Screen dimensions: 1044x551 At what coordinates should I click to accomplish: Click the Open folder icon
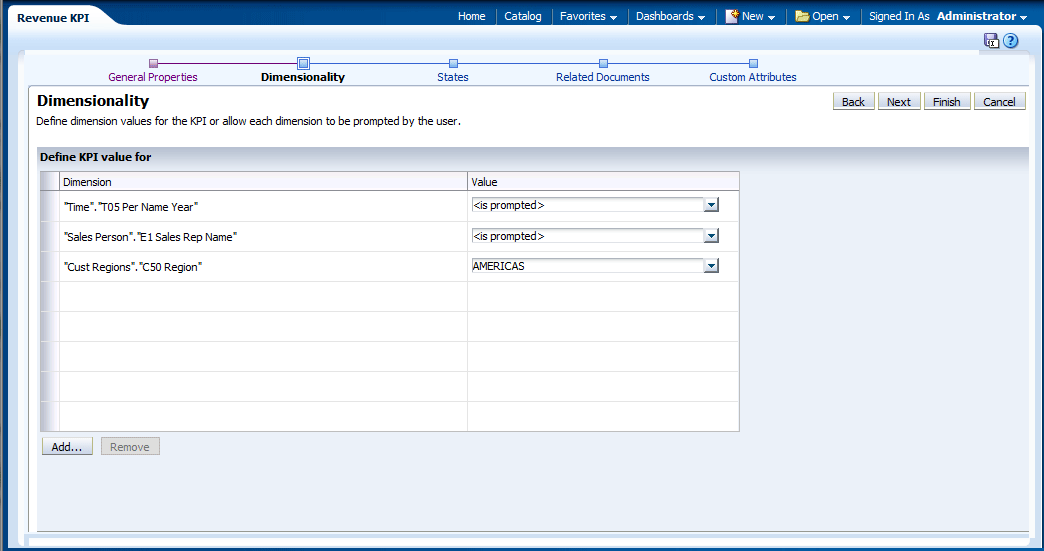[x=802, y=16]
